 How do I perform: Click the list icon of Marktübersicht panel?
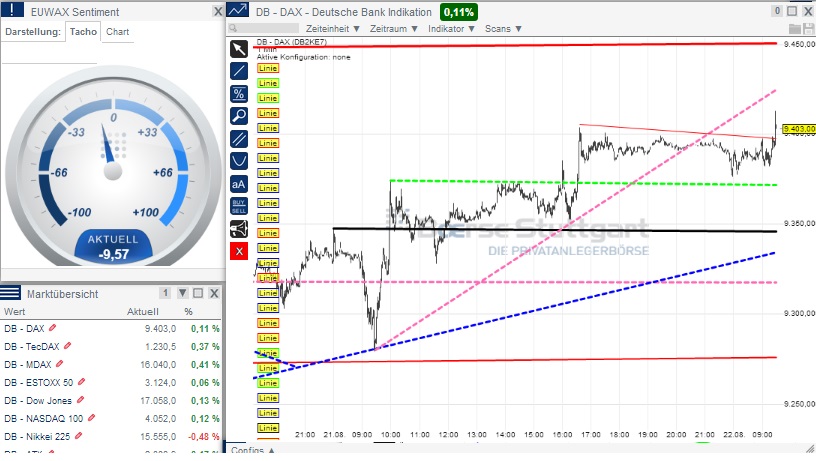click(x=10, y=293)
